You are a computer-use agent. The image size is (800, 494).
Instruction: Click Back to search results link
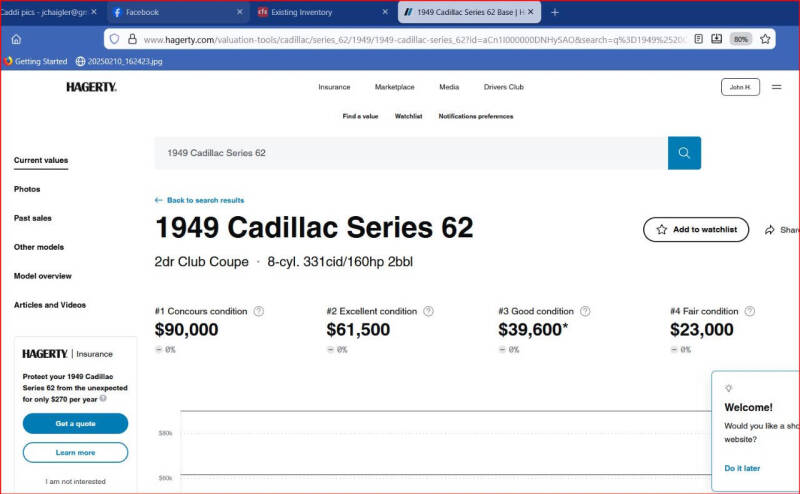coord(199,200)
